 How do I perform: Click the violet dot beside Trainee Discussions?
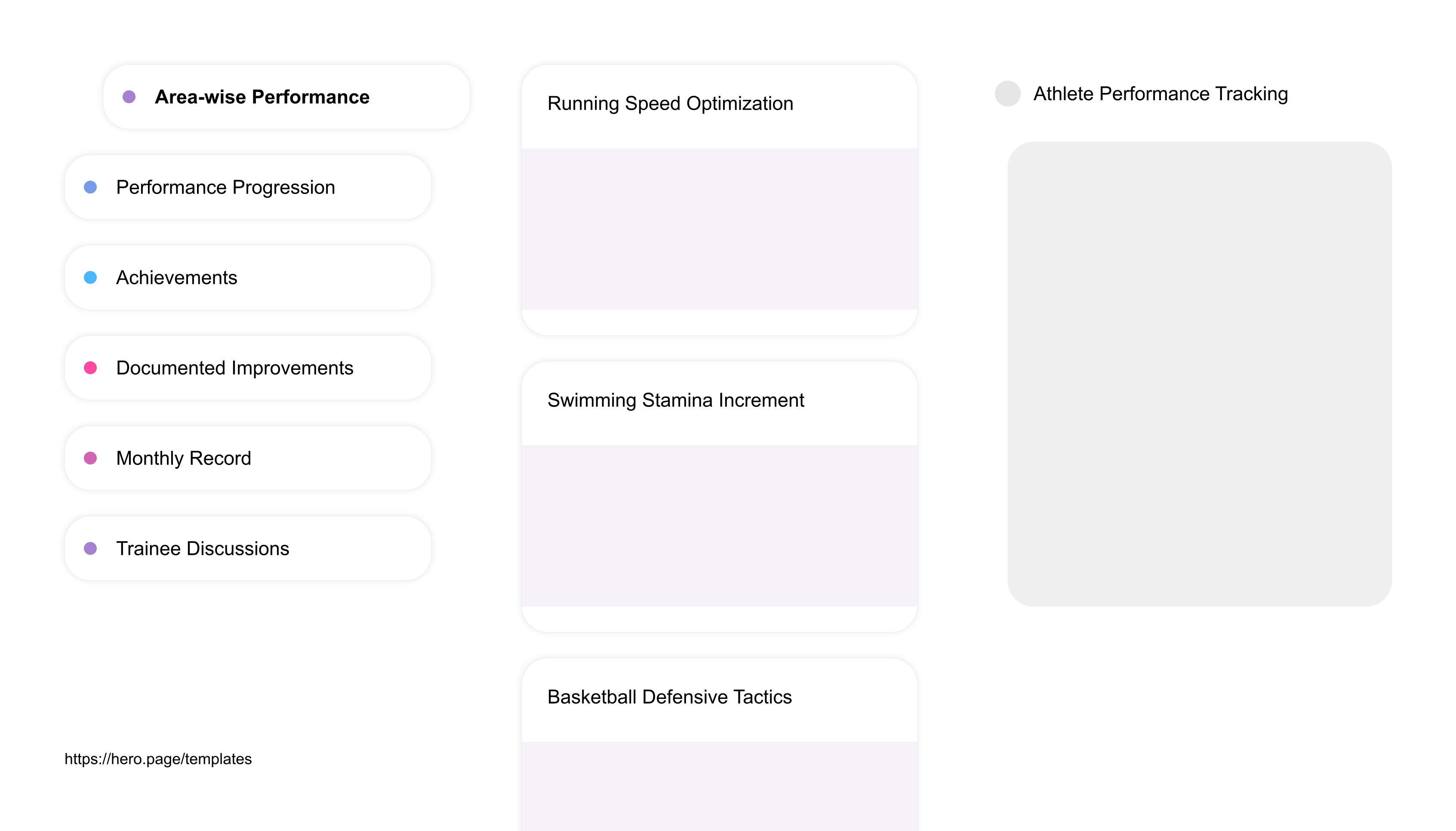tap(90, 548)
